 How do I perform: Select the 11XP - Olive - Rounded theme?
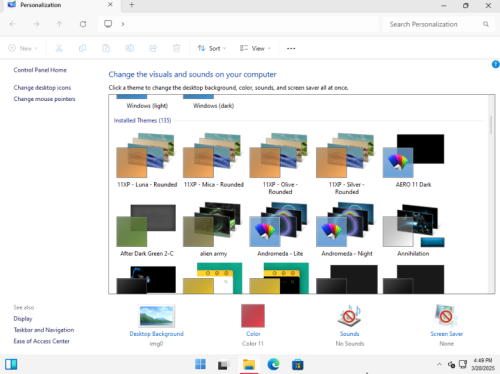280,164
